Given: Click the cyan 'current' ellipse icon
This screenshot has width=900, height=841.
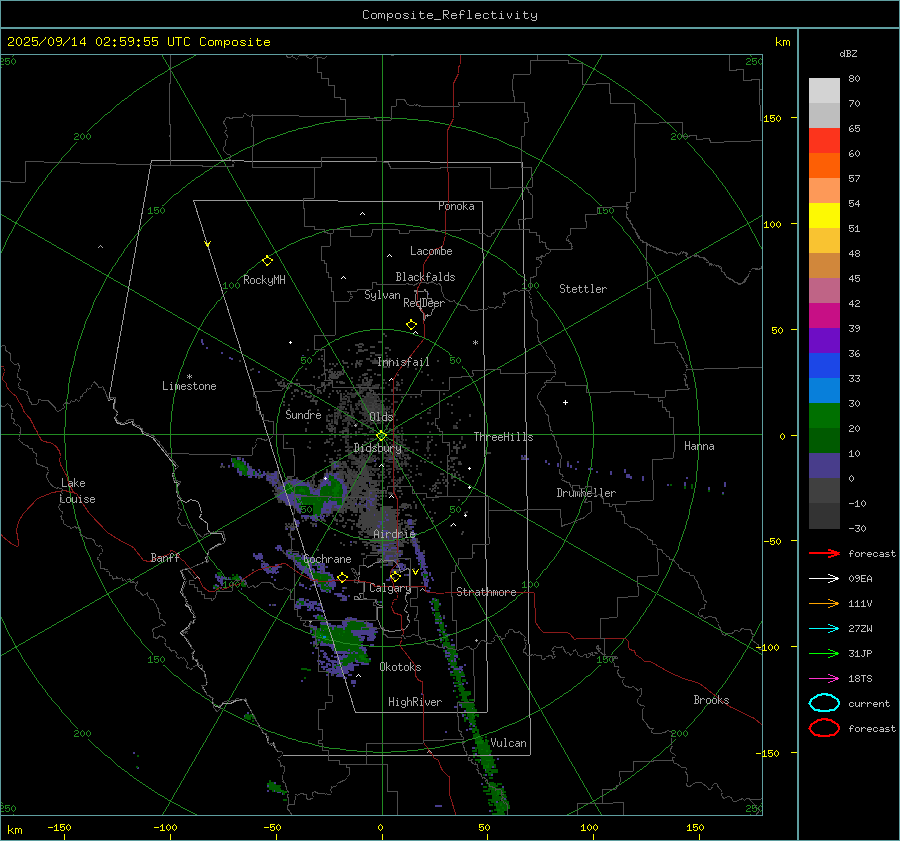Looking at the screenshot, I should click(824, 703).
